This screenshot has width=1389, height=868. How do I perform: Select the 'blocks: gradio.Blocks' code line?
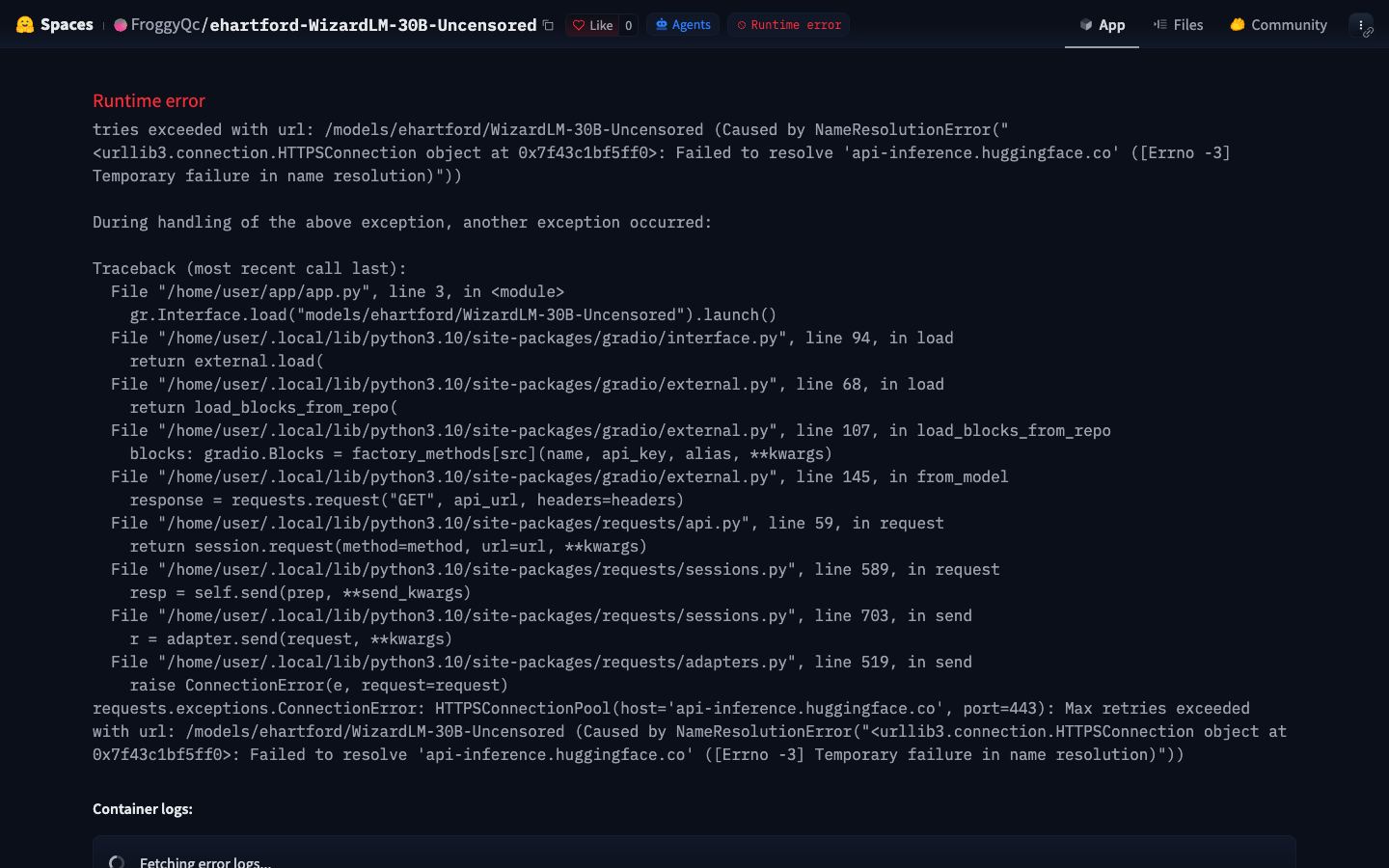(x=481, y=453)
